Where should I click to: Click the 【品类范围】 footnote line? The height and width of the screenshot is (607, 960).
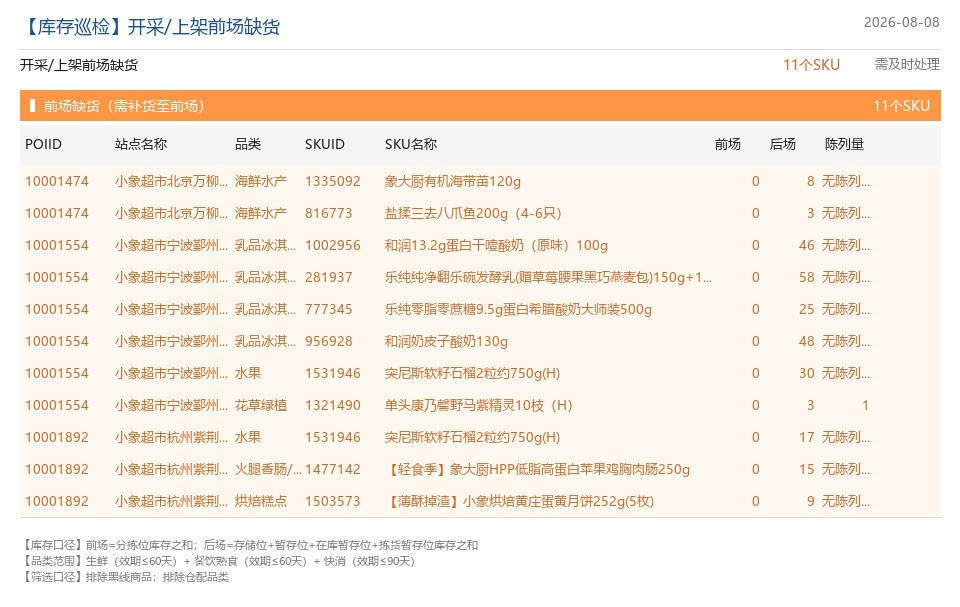(x=219, y=561)
